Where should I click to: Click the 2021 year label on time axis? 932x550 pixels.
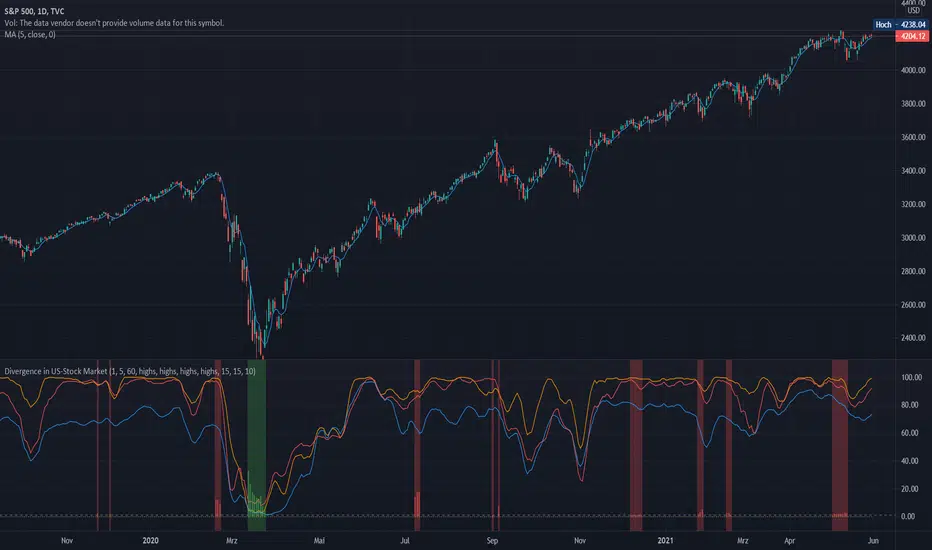click(x=665, y=540)
